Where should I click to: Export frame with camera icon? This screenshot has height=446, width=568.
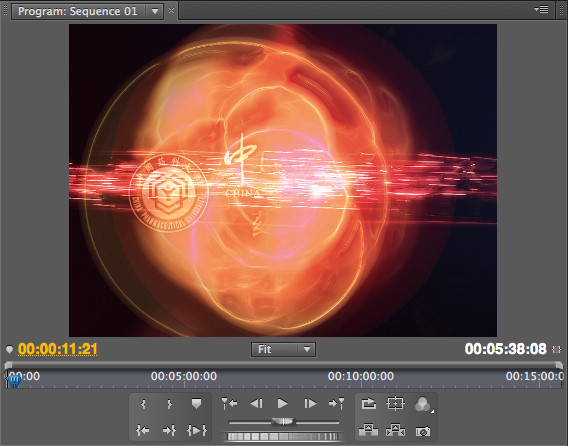pyautogui.click(x=423, y=431)
